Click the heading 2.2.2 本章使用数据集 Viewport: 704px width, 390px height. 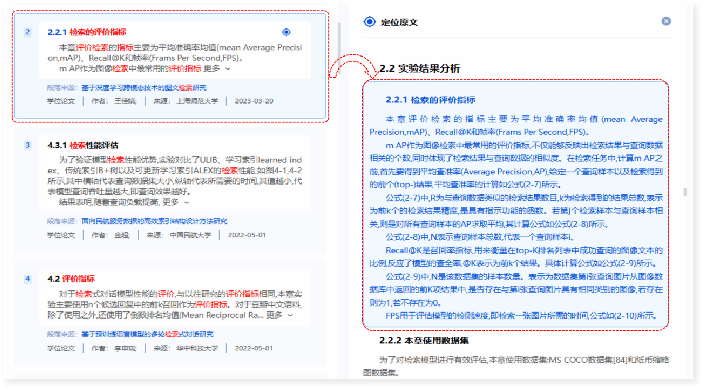(x=424, y=340)
